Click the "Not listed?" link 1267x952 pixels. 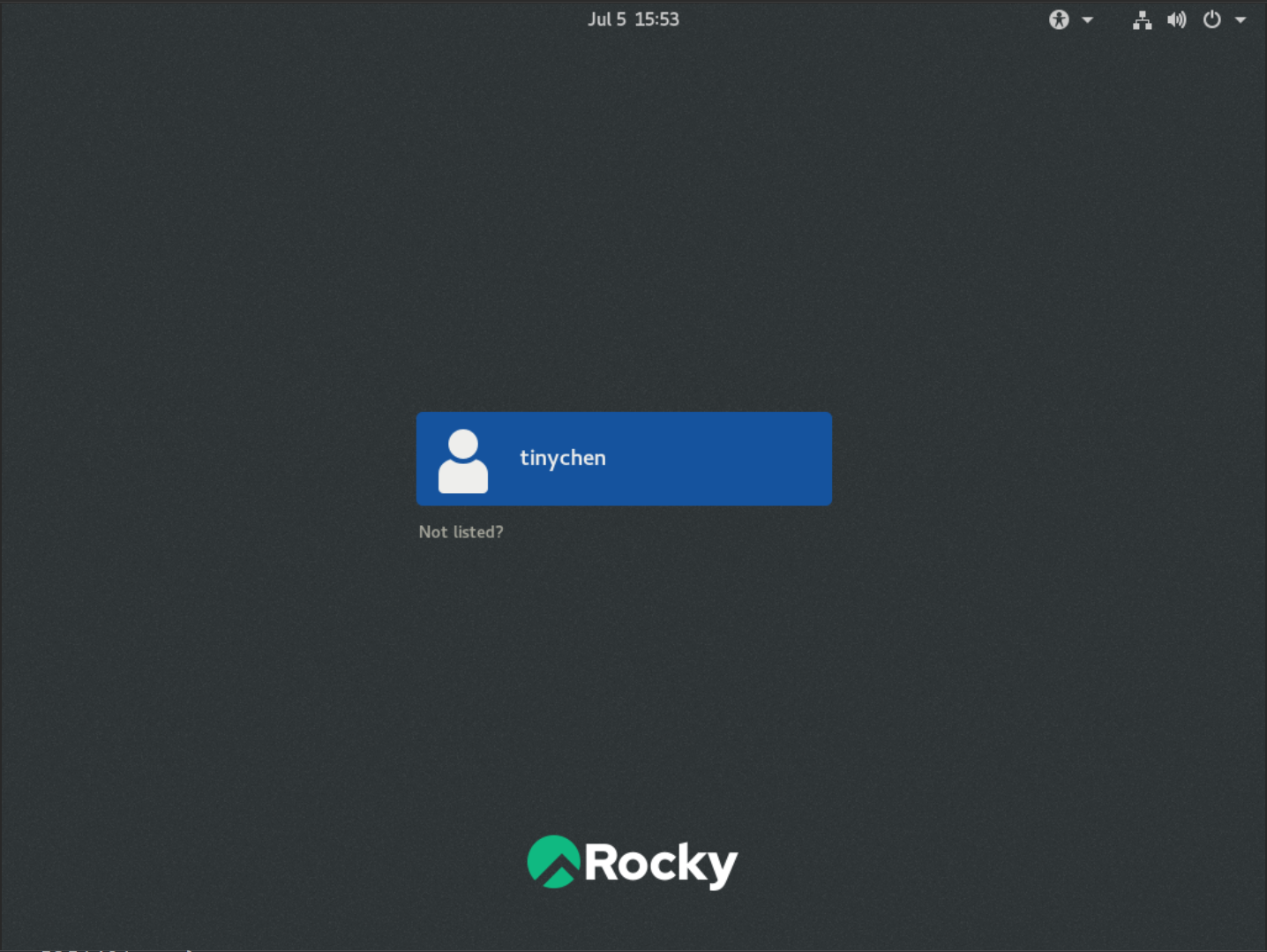pos(461,532)
